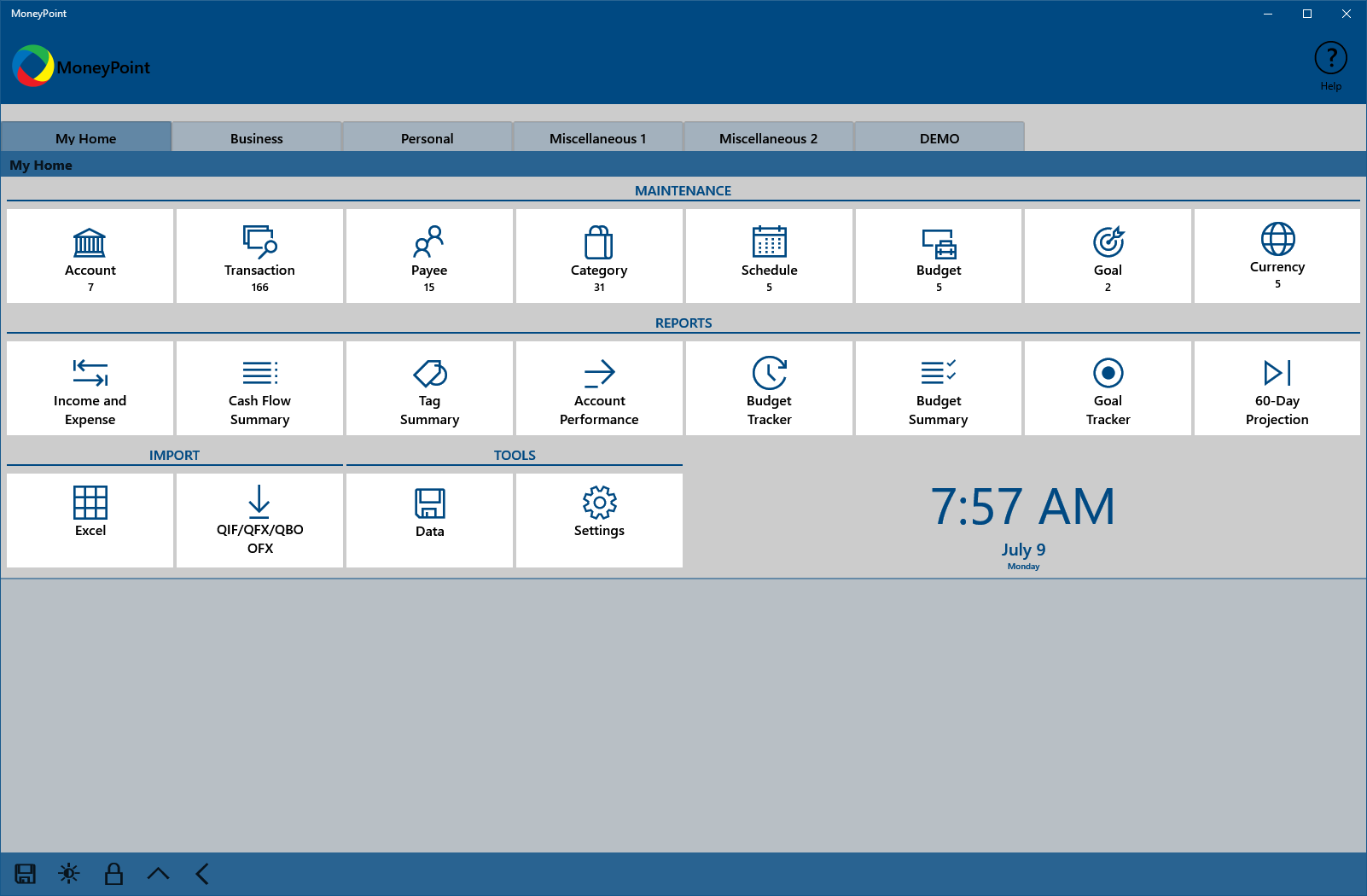Image resolution: width=1367 pixels, height=896 pixels.
Task: Click the 7:57 AM clock display
Action: point(1023,506)
